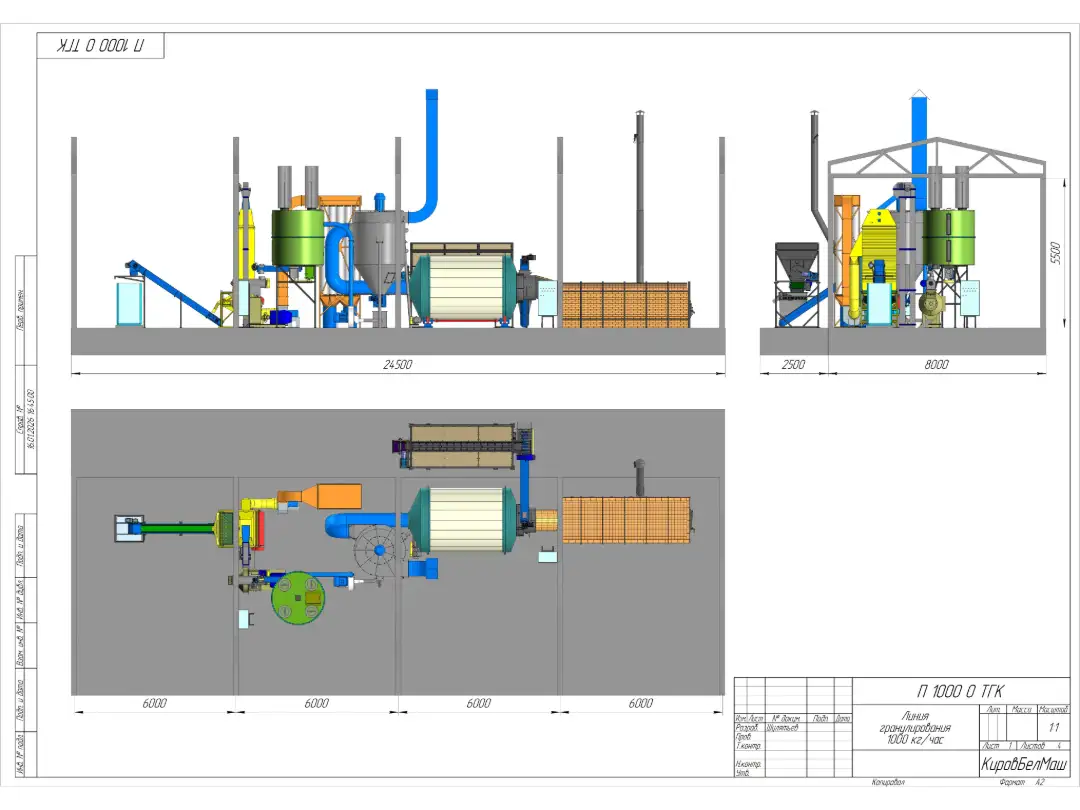Click the green belt conveyor in plan view
This screenshot has width=1080, height=810.
tap(178, 526)
